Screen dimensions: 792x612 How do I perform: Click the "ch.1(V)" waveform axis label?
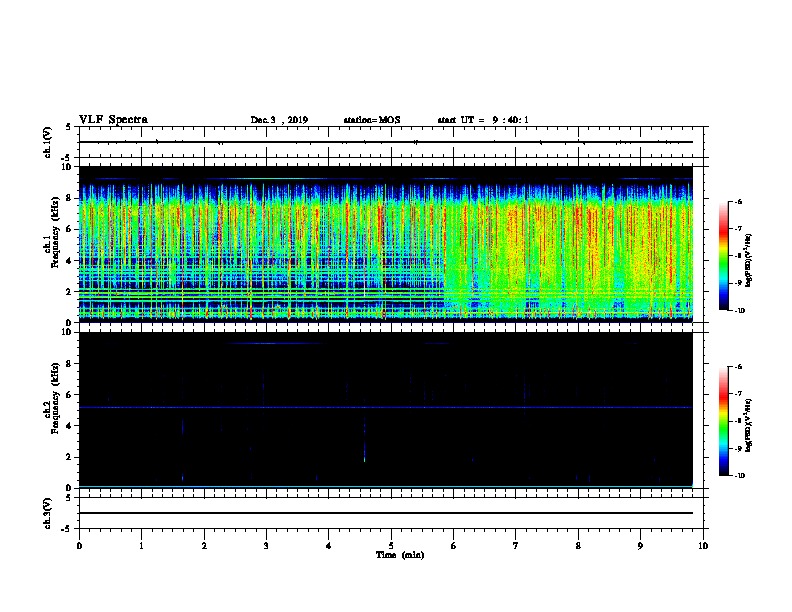pyautogui.click(x=47, y=142)
